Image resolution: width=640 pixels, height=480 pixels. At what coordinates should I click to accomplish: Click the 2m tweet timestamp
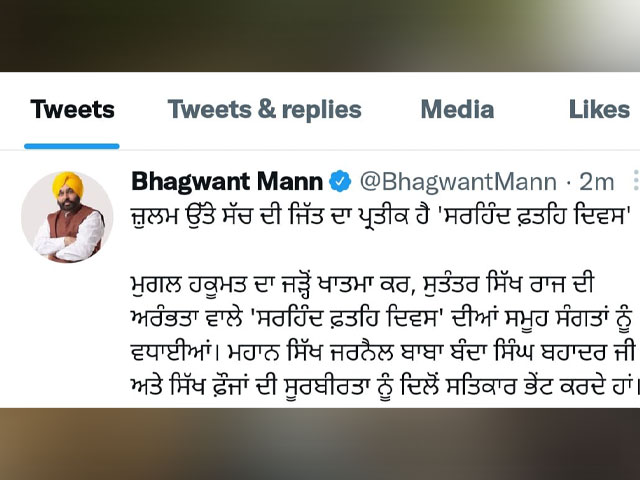(597, 182)
